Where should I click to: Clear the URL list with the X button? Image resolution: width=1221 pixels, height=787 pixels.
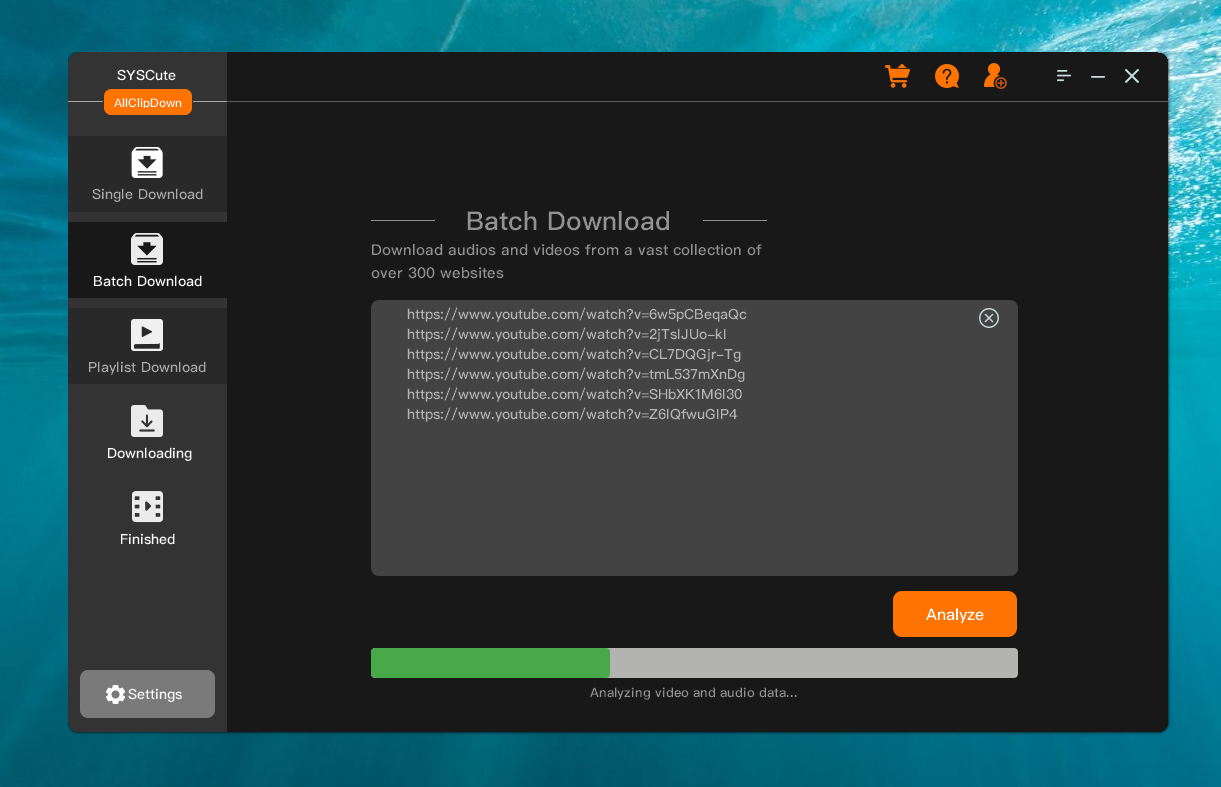pos(988,318)
